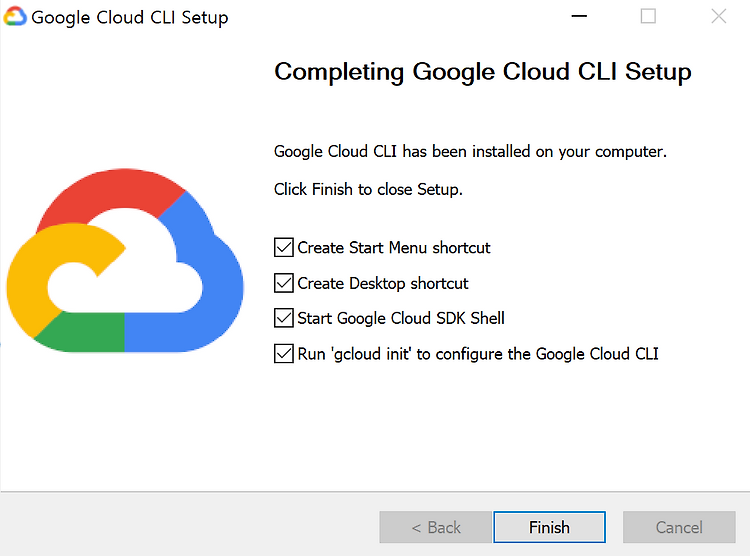Click the large Google Cloud logo image

[125, 260]
